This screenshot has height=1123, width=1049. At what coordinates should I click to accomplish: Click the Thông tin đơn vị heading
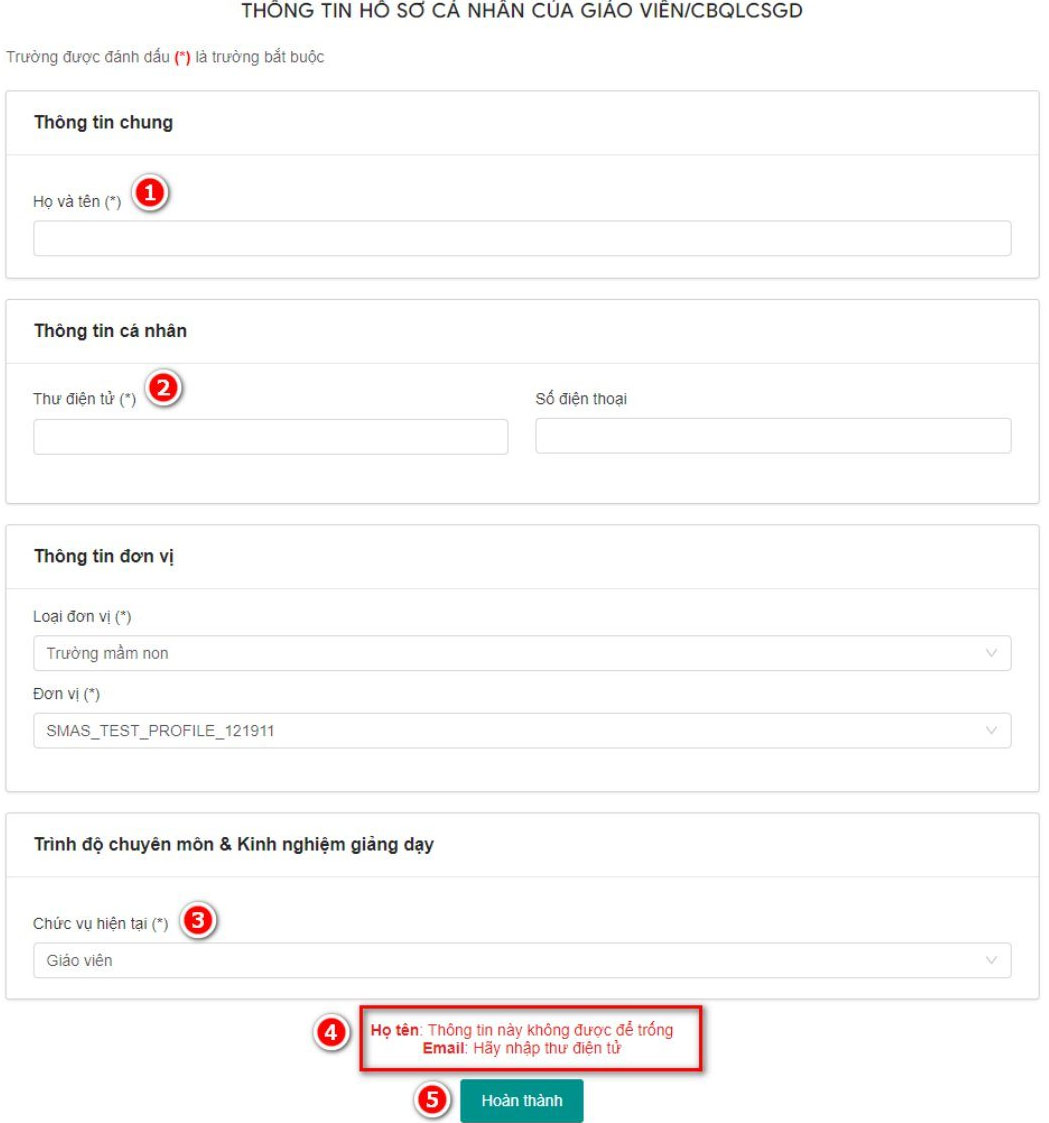pos(104,556)
